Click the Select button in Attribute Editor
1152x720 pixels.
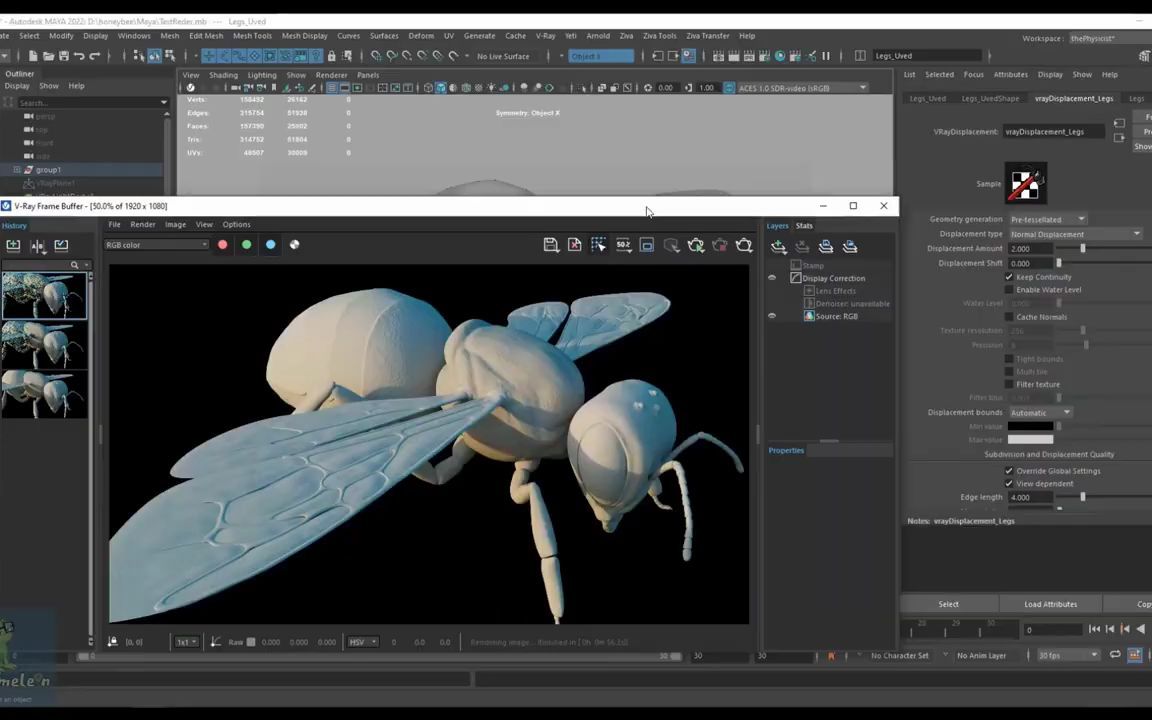[948, 604]
